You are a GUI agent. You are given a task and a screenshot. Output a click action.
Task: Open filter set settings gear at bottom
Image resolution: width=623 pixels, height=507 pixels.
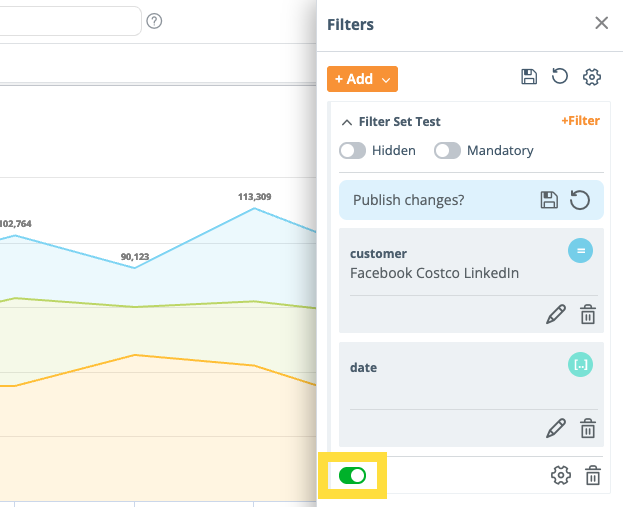pyautogui.click(x=561, y=476)
